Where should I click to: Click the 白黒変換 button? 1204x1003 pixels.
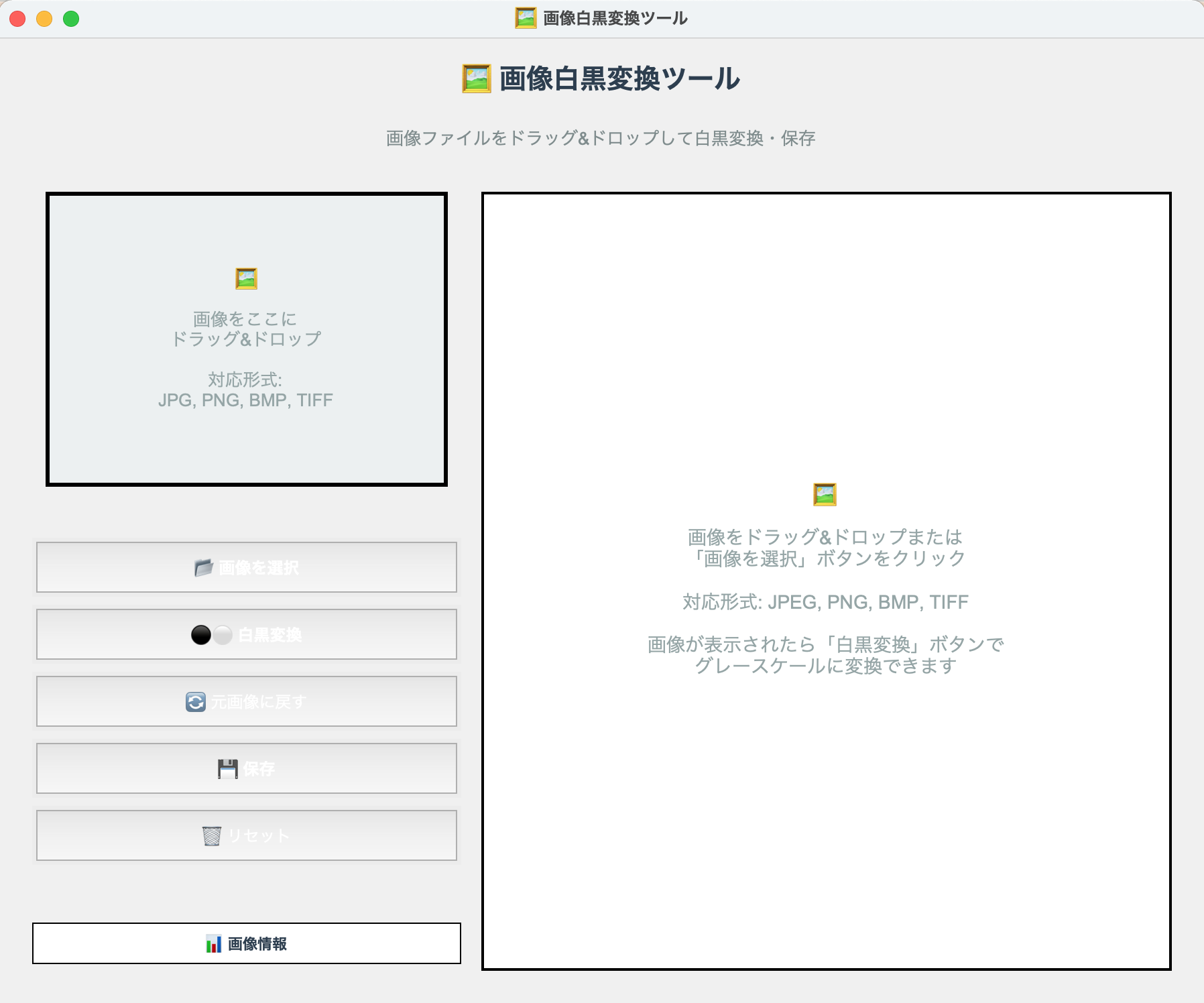tap(246, 634)
